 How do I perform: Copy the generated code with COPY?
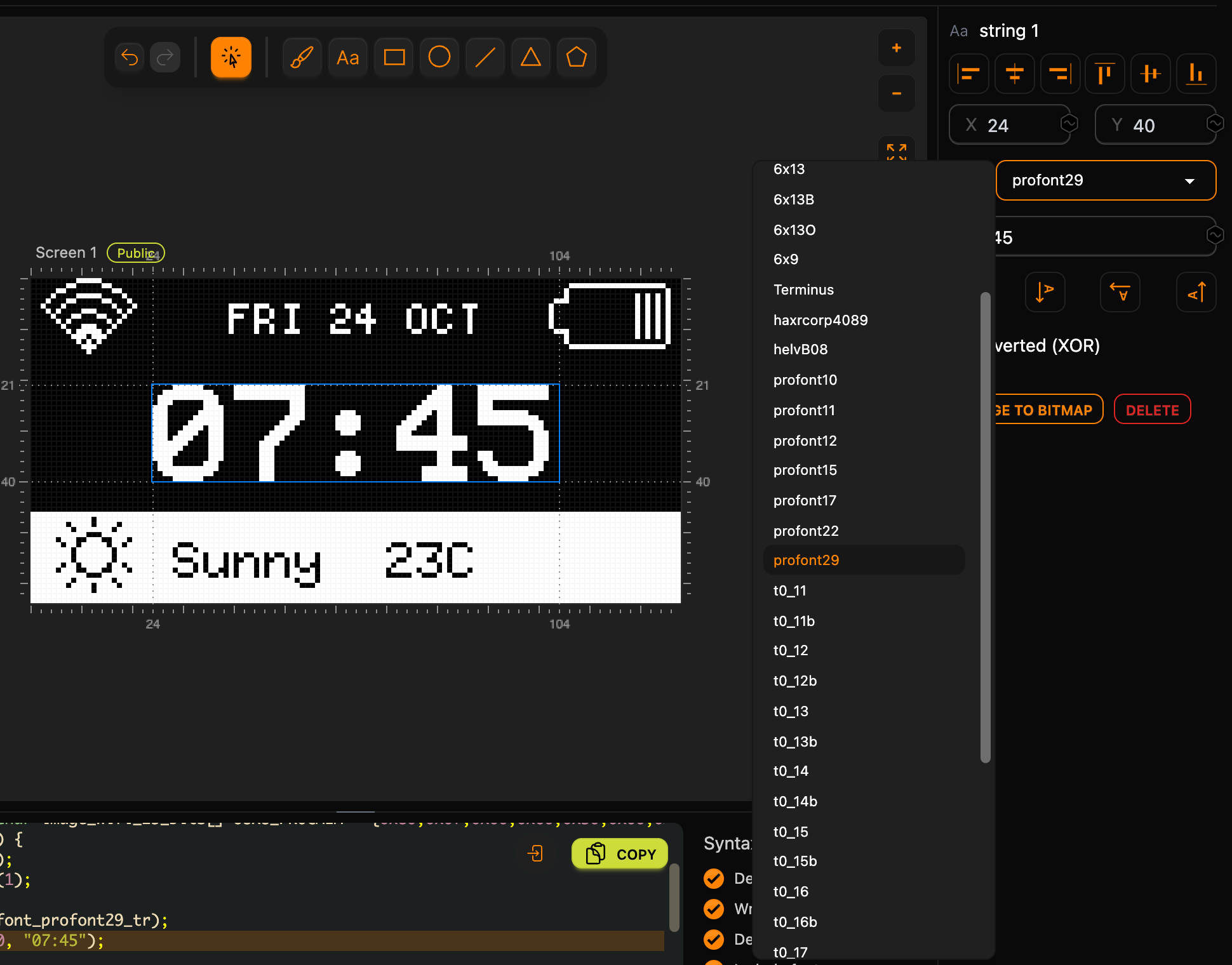pos(620,854)
